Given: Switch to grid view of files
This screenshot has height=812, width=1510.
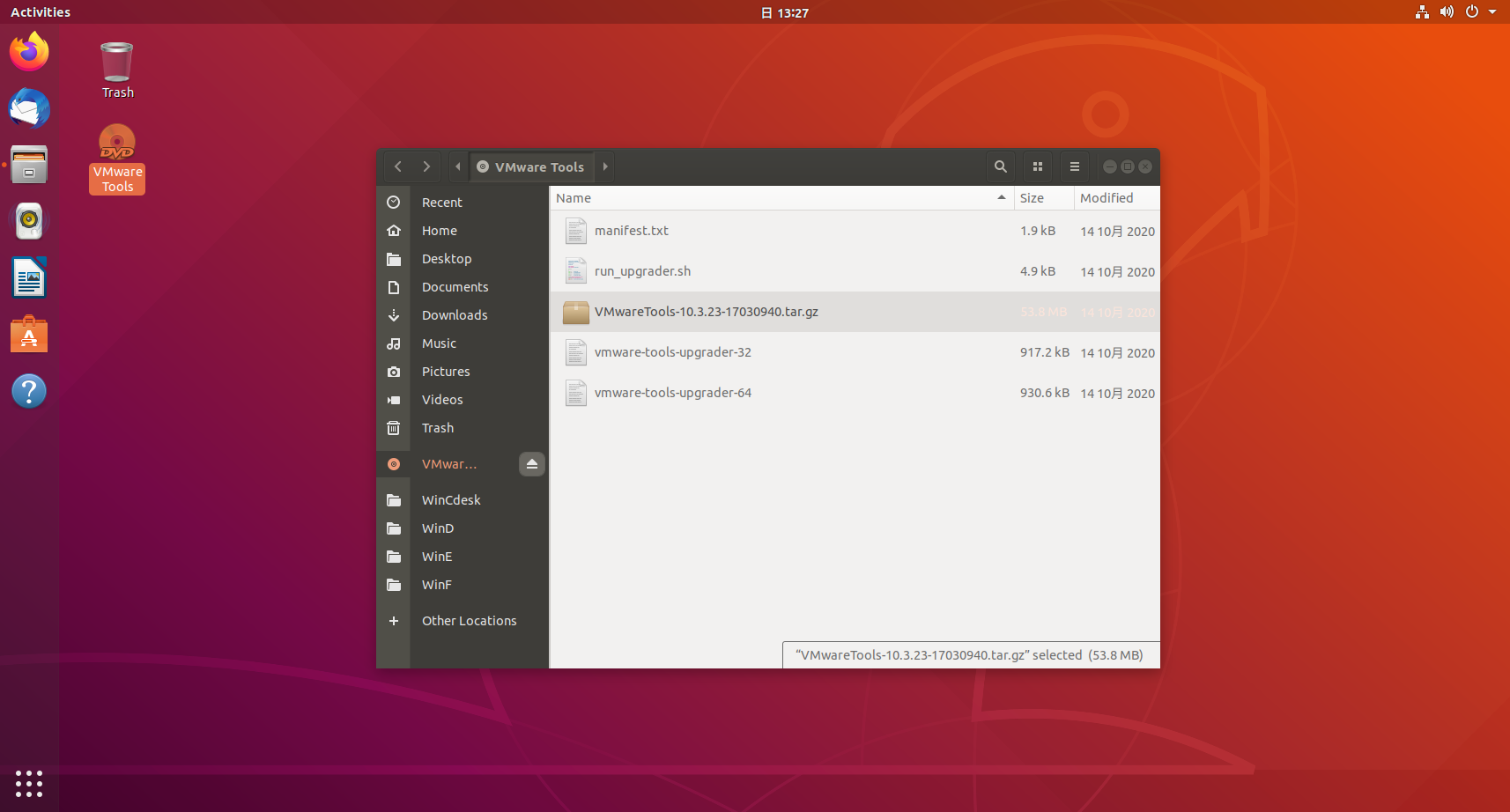Looking at the screenshot, I should tap(1038, 166).
